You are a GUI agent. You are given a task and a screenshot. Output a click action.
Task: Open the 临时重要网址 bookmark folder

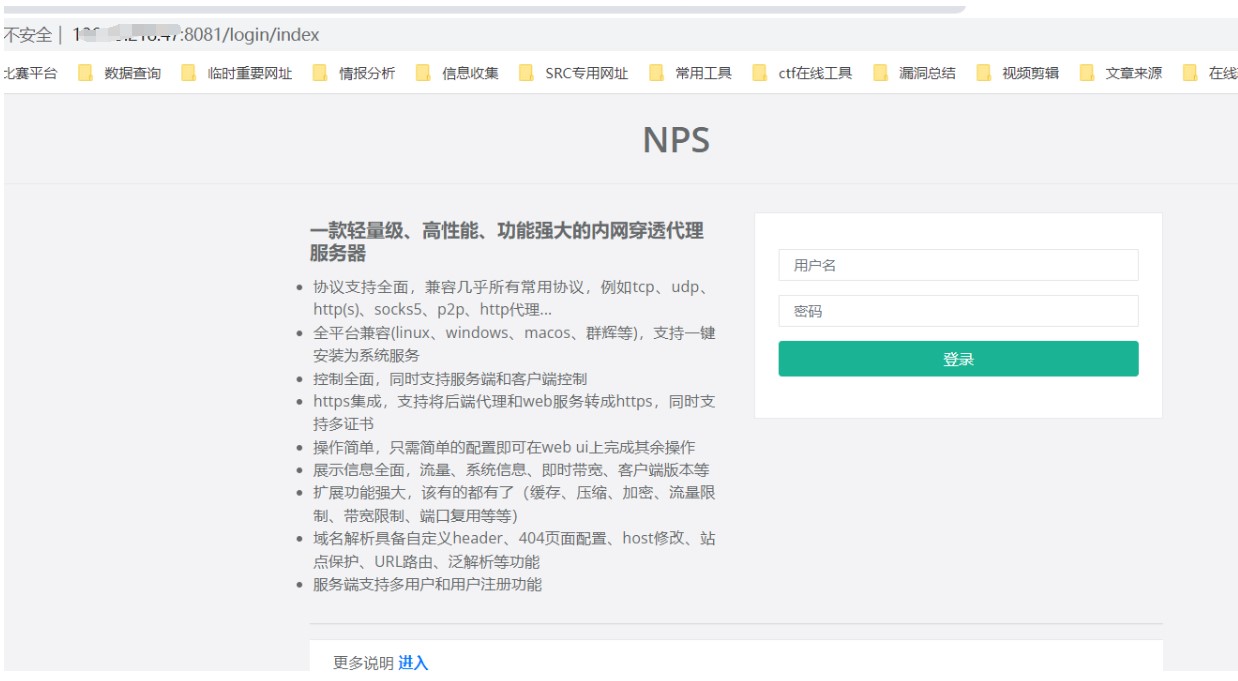tap(238, 73)
